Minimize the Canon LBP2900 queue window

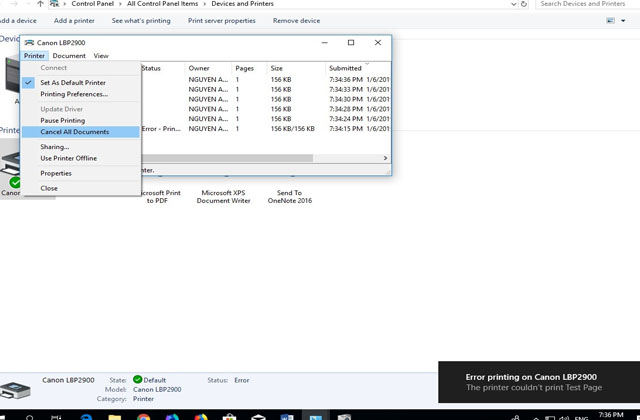point(324,42)
